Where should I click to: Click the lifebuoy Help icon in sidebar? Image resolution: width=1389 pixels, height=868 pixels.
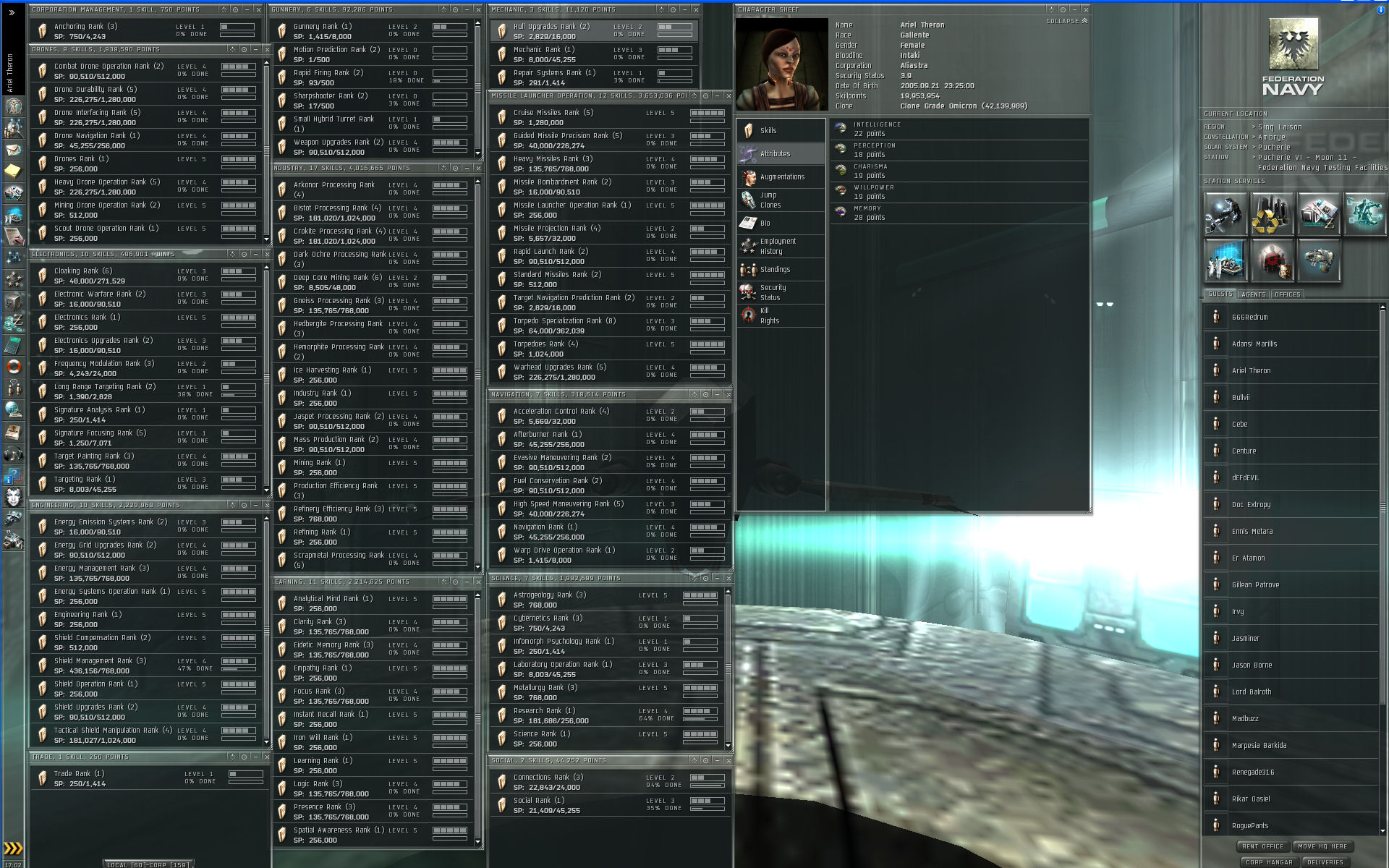point(13,366)
